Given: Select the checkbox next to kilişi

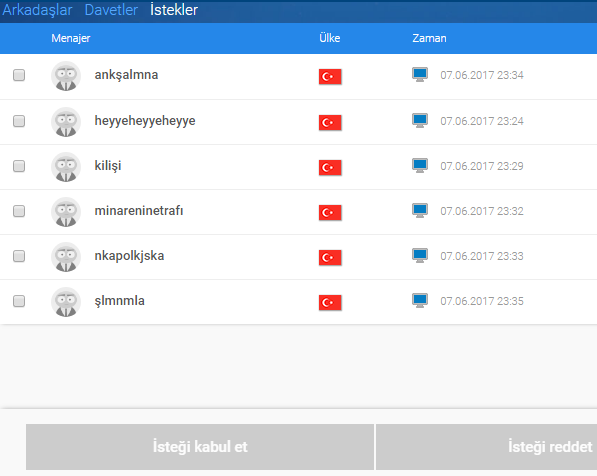Looking at the screenshot, I should [19, 166].
